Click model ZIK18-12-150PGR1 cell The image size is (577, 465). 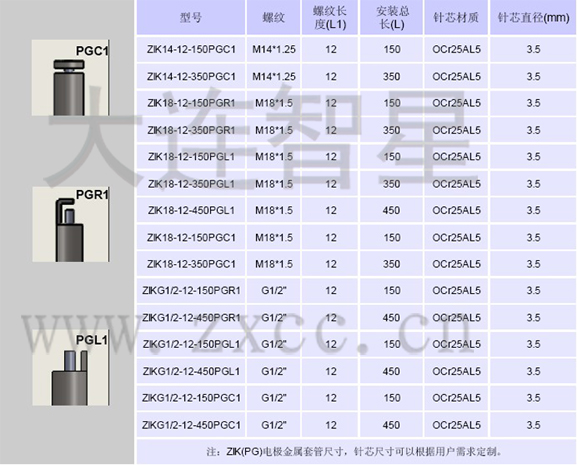click(191, 103)
